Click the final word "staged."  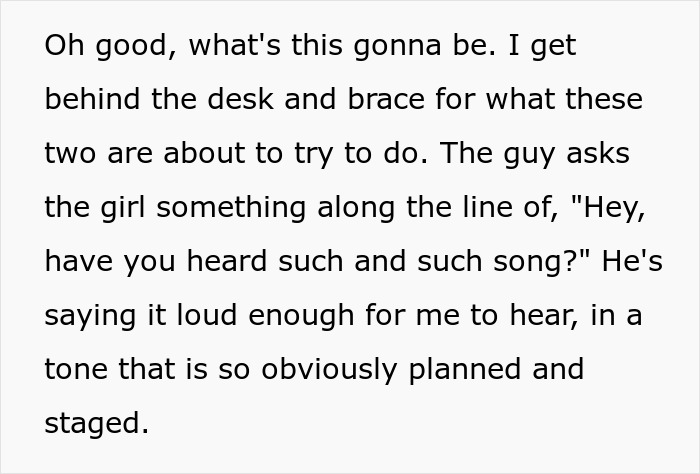coord(96,424)
